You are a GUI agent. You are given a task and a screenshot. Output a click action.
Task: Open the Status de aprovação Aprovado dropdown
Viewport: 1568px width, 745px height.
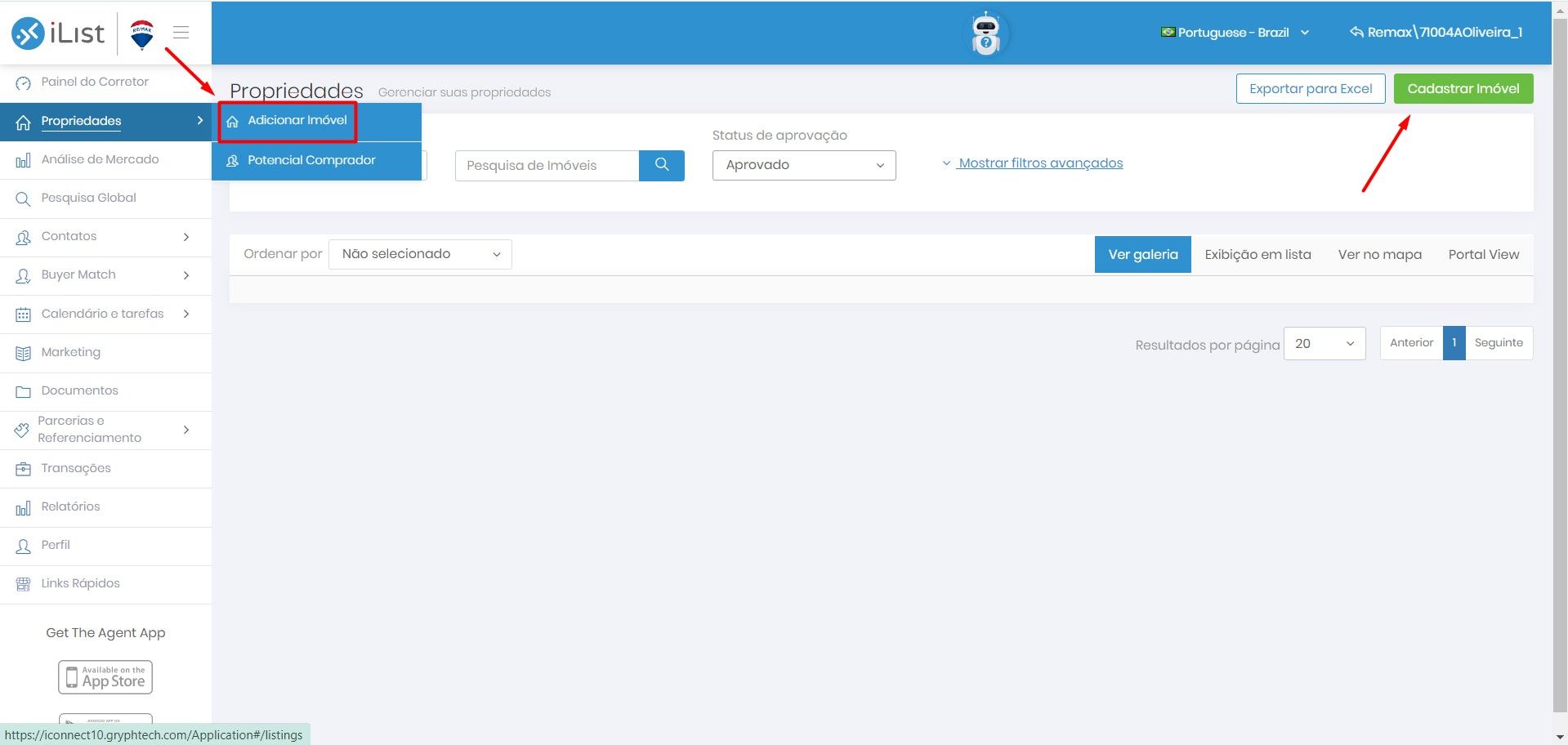pos(804,165)
